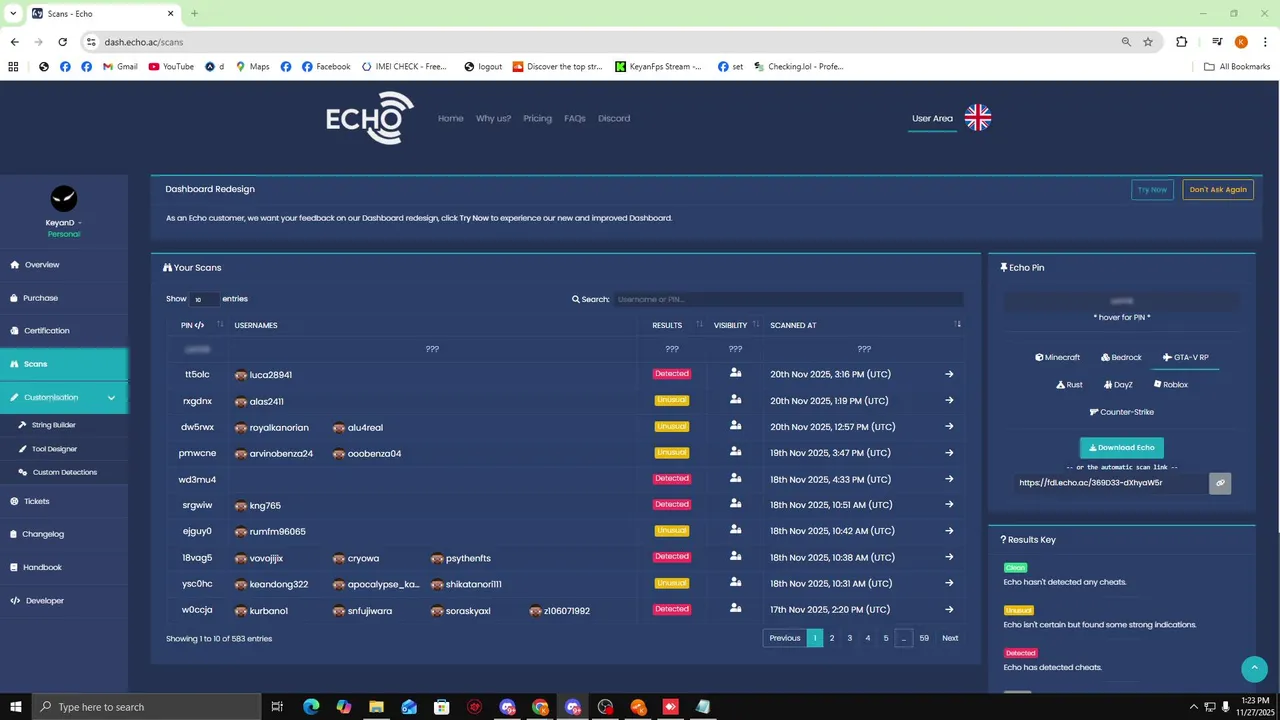Sort table by Visibility column
1280x720 pixels.
pos(736,325)
